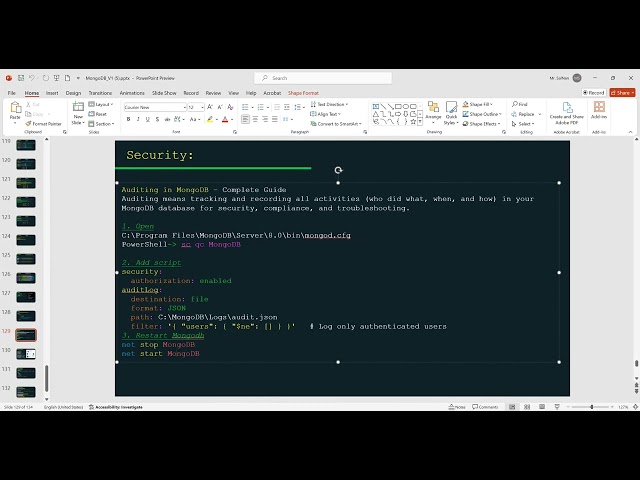The image size is (640, 480).
Task: Click the Paste icon
Action: coord(15,107)
